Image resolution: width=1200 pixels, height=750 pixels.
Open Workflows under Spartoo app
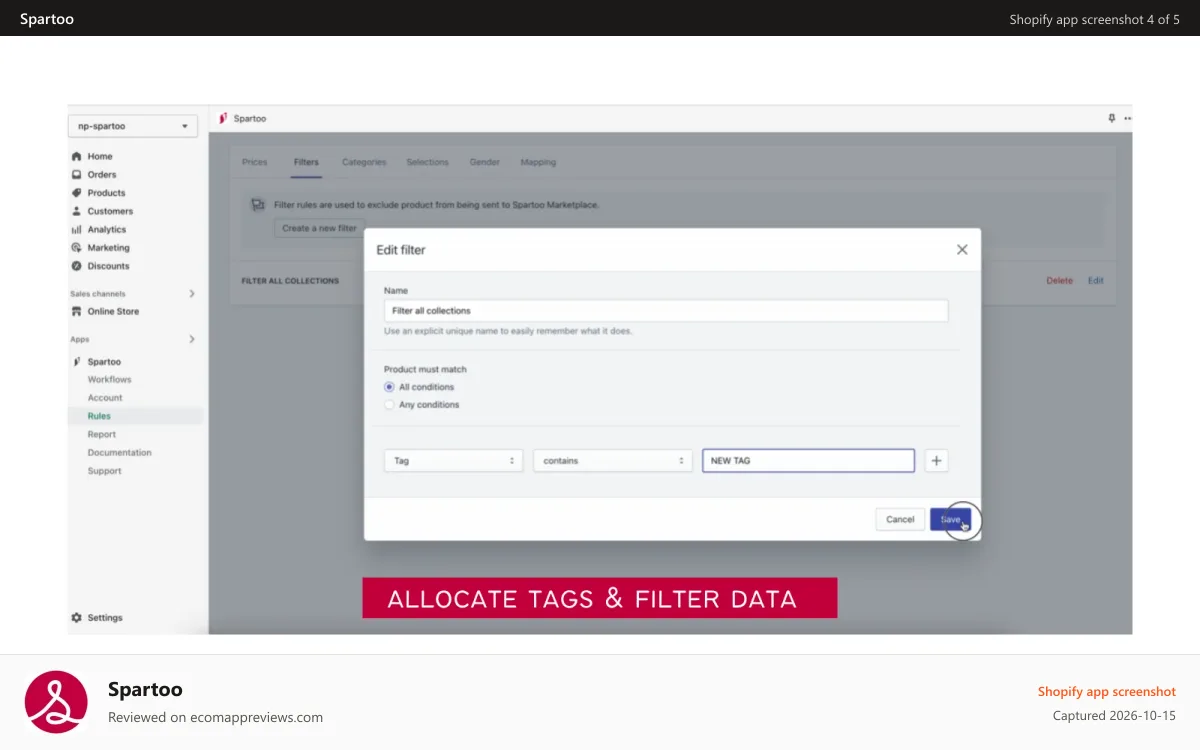(x=109, y=379)
